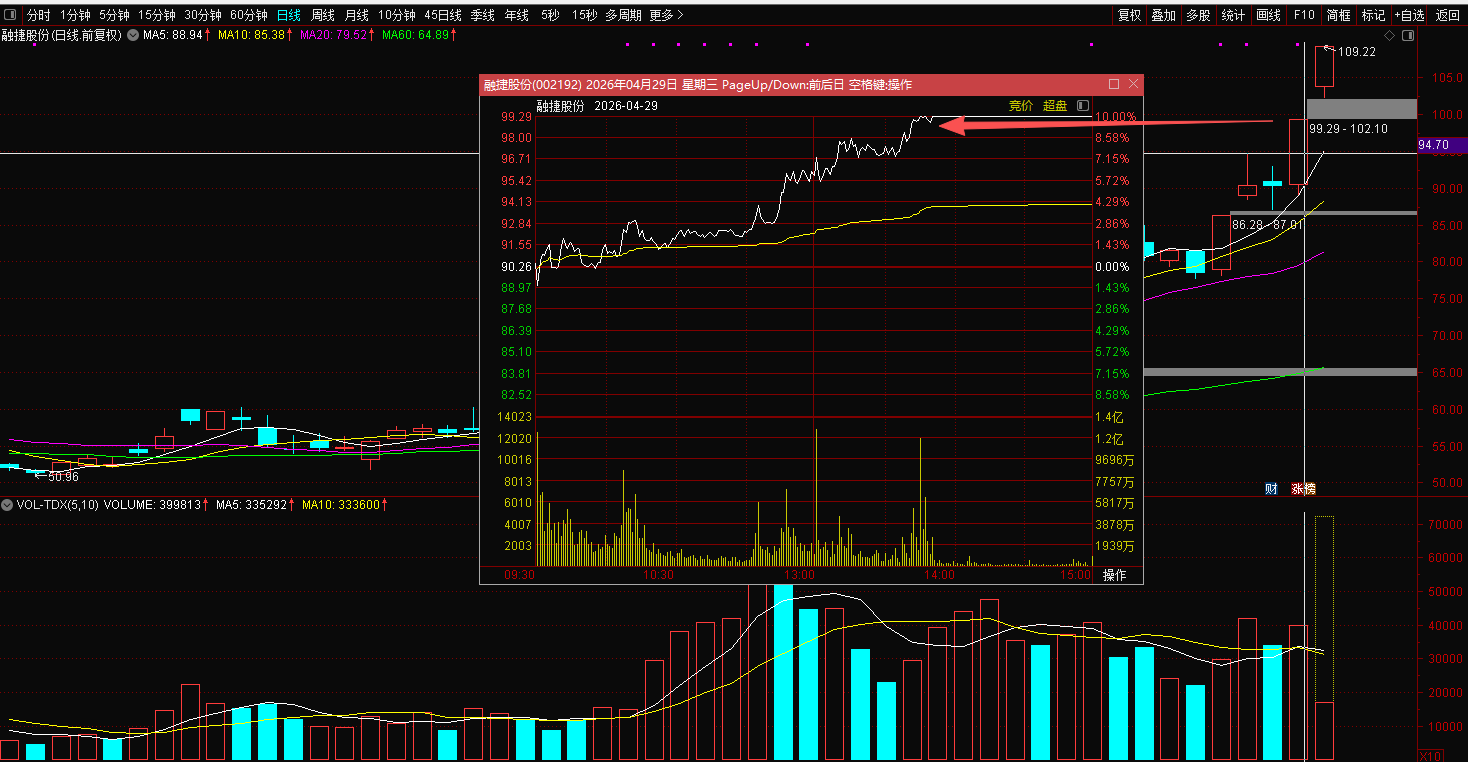1468x762 pixels.
Task: Toggle panel icon beside 超盘 in popup
Action: tap(1083, 106)
